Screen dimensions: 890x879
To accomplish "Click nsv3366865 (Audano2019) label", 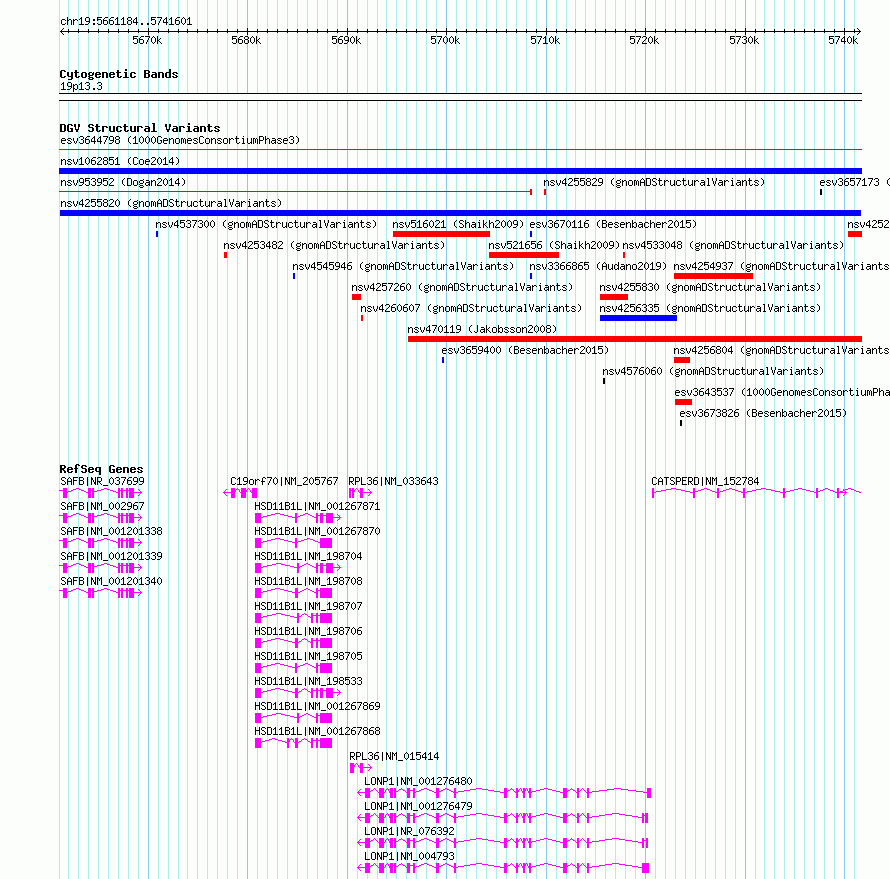I will click(x=598, y=266).
